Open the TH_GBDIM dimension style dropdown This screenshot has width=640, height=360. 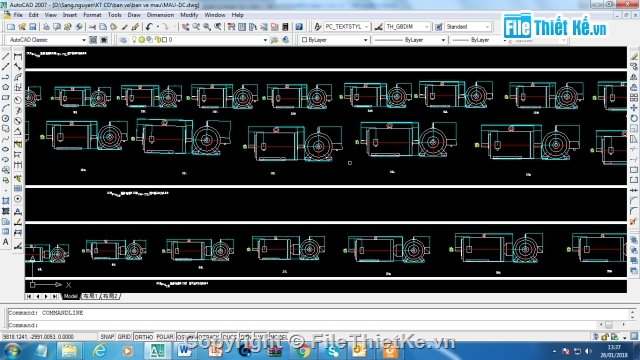(x=407, y=27)
